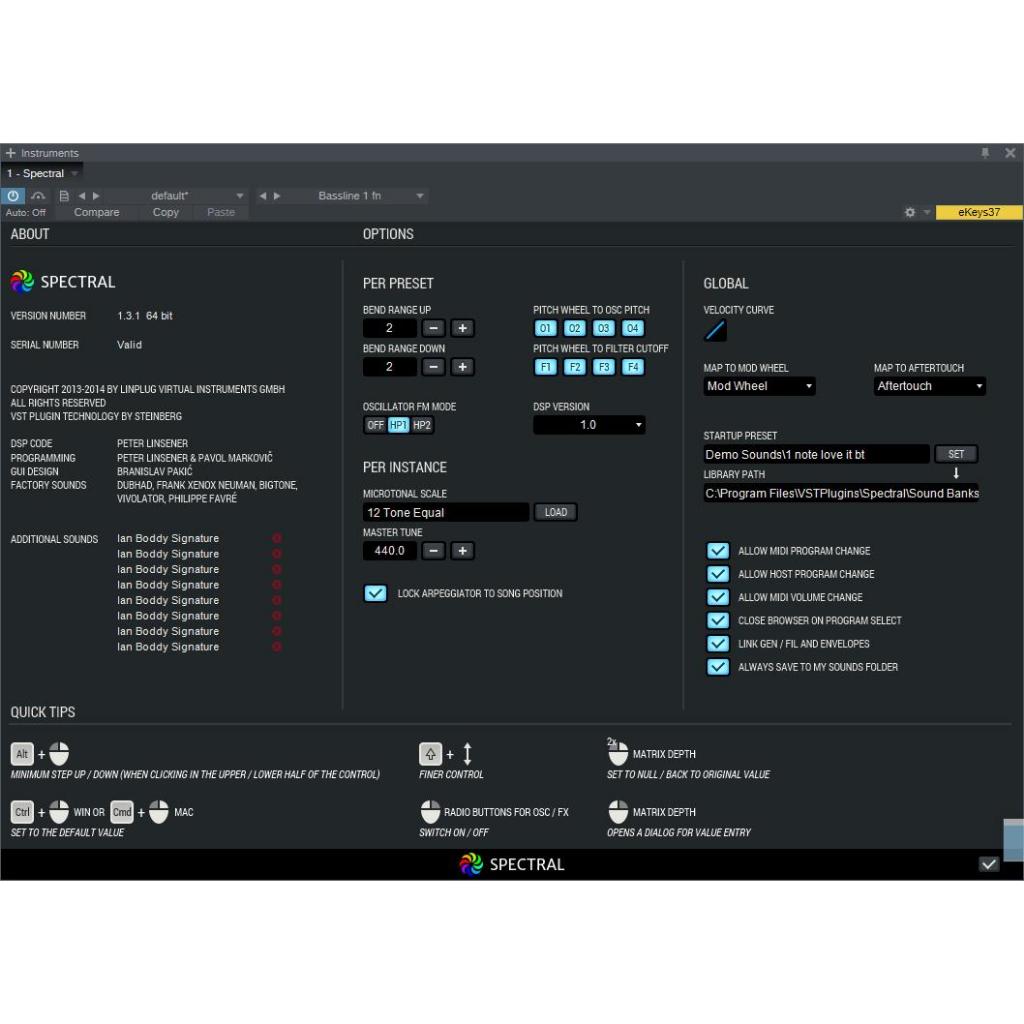Toggle O3 pitch wheel to osc pitch
This screenshot has height=1024, width=1024.
coord(603,328)
